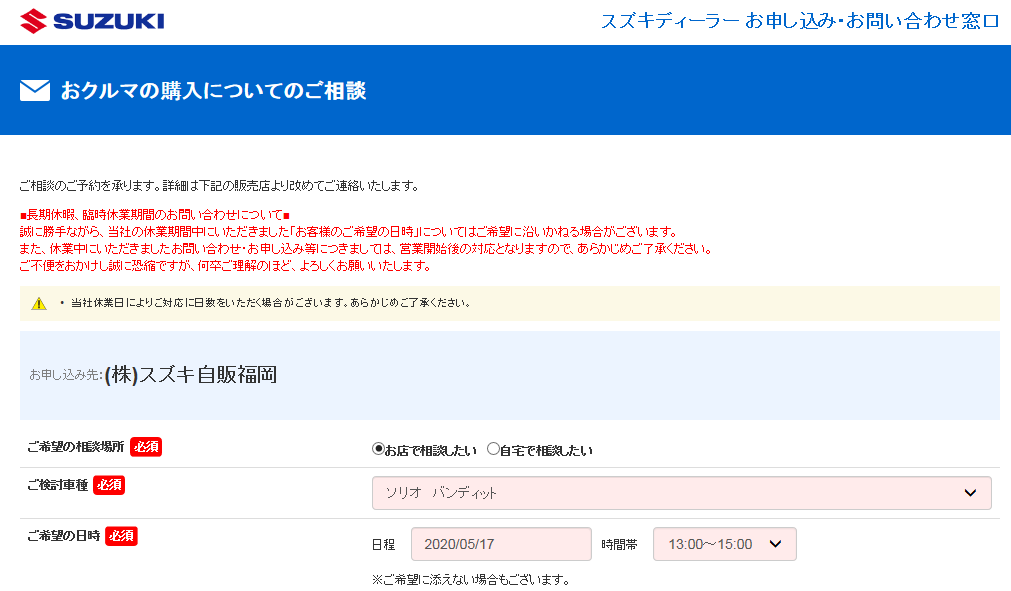Click the ご希望の相談場所 label

point(75,447)
